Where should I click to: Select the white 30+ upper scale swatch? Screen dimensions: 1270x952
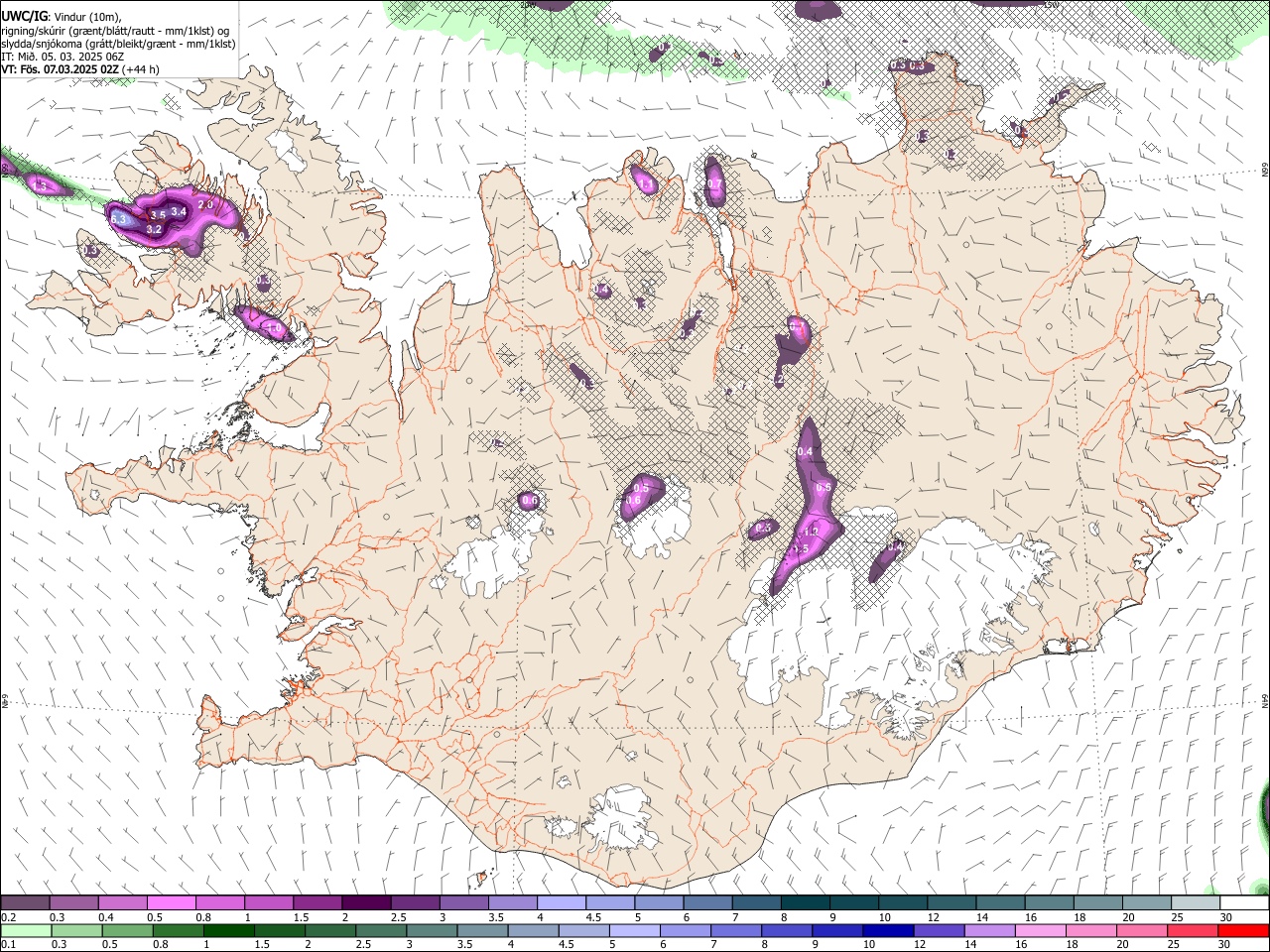(x=1244, y=902)
